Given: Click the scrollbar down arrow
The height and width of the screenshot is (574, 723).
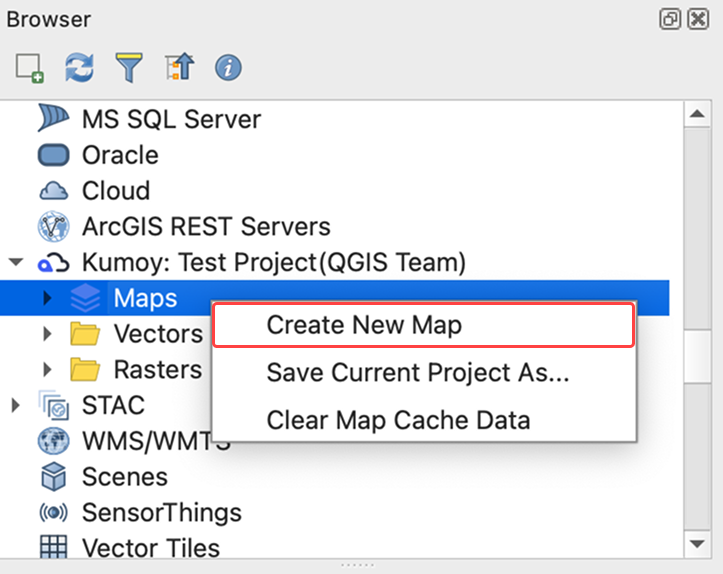Looking at the screenshot, I should coord(697,544).
